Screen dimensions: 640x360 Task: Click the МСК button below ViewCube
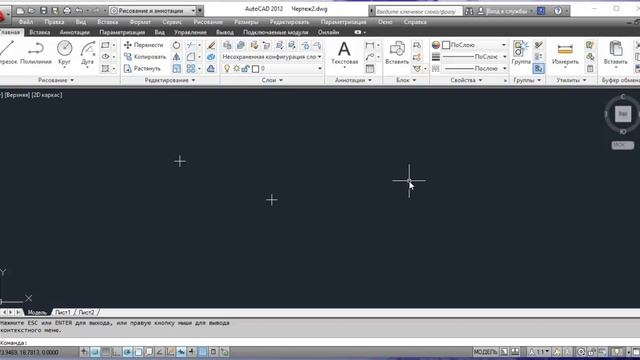[x=622, y=145]
